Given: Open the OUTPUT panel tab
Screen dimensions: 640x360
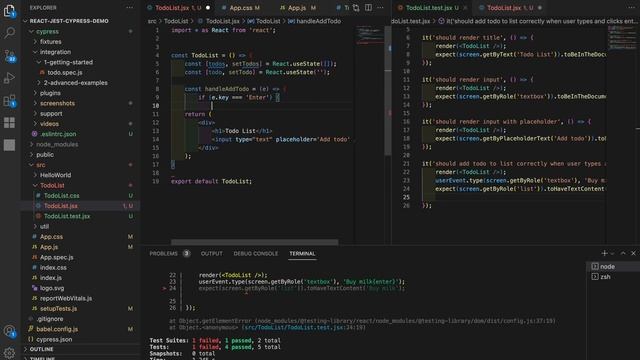Looking at the screenshot, I should pos(211,253).
